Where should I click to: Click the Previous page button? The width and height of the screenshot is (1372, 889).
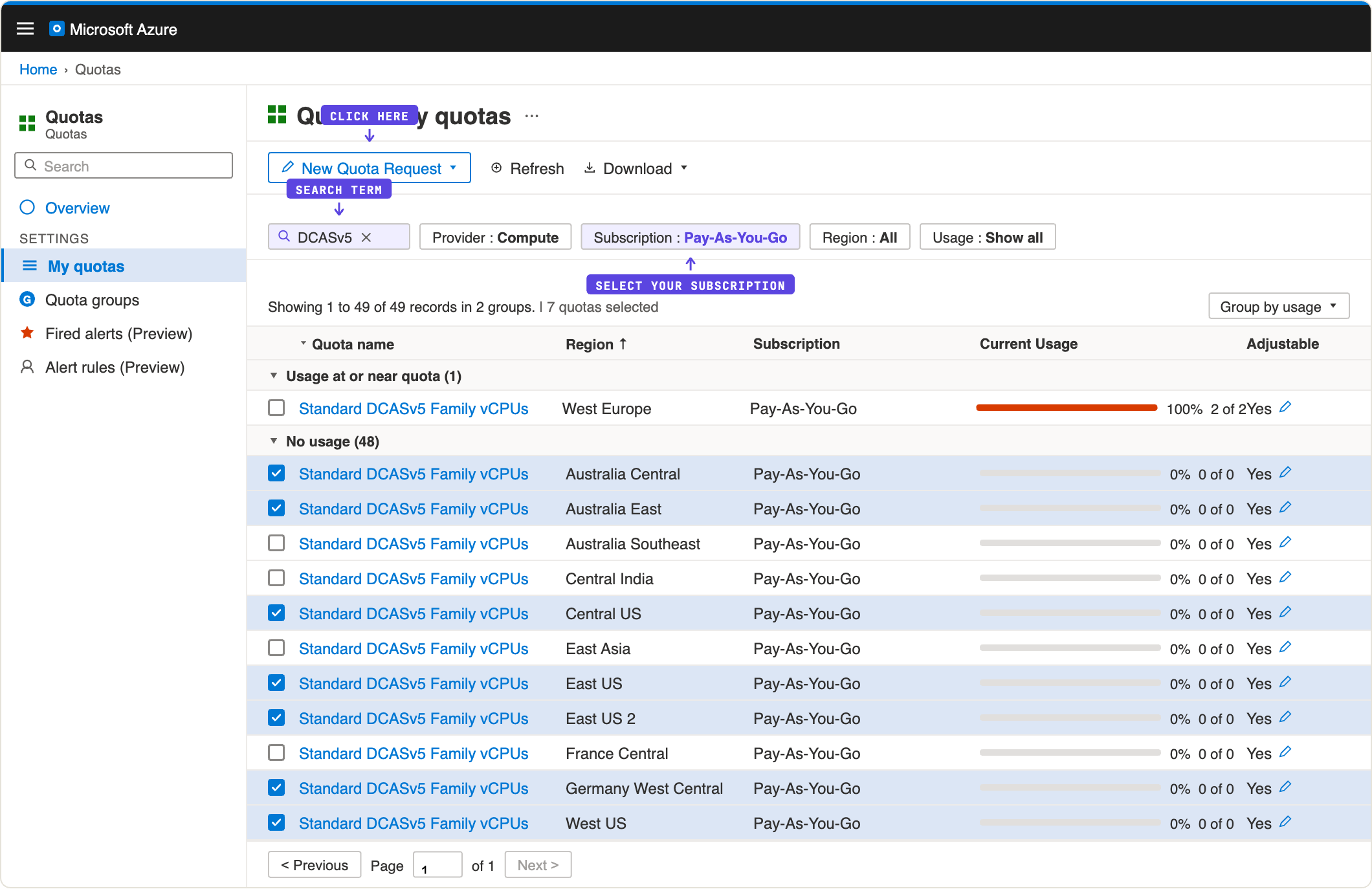[x=315, y=865]
